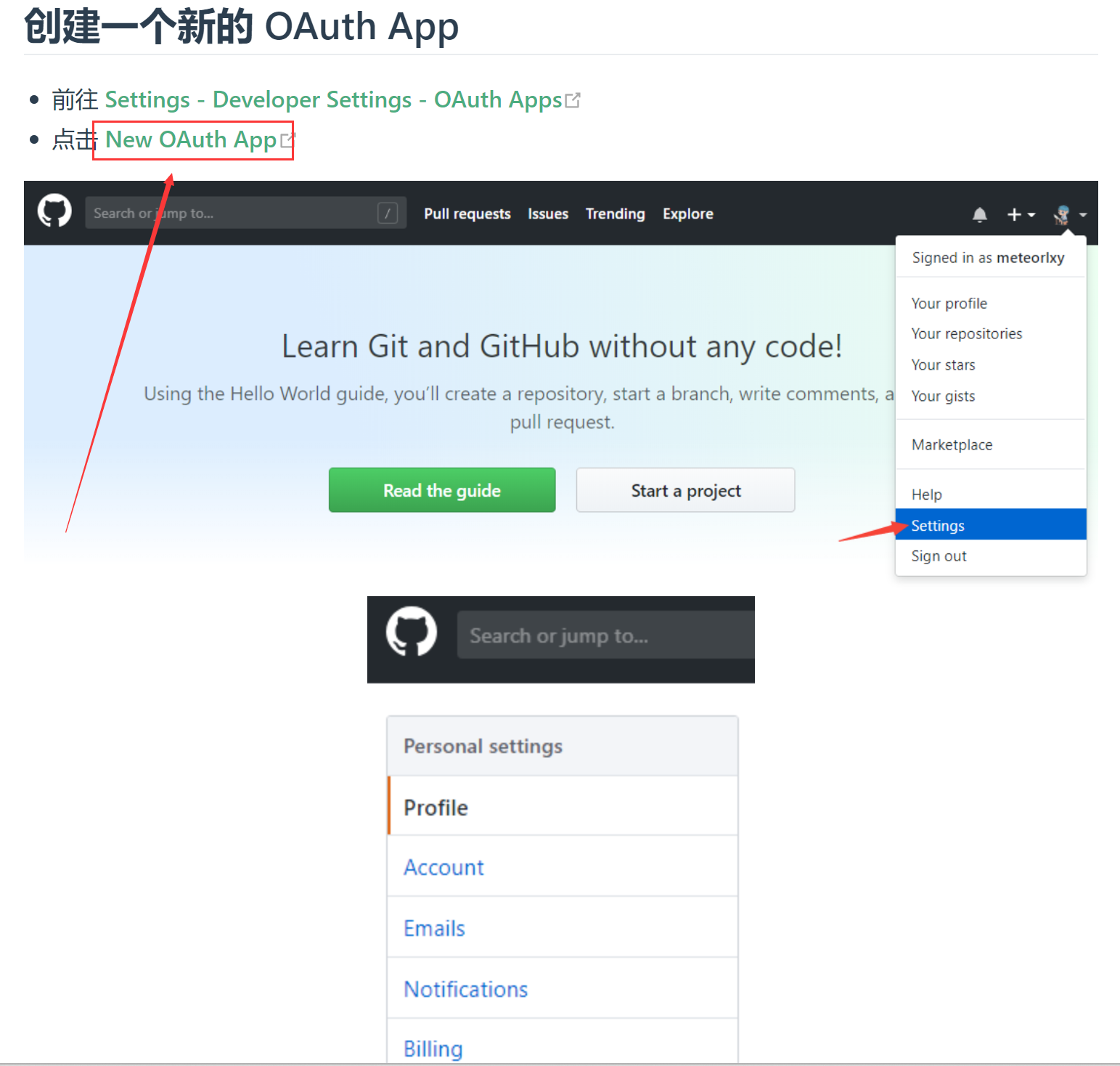Open the Account settings tab
1120x1066 pixels.
click(443, 867)
